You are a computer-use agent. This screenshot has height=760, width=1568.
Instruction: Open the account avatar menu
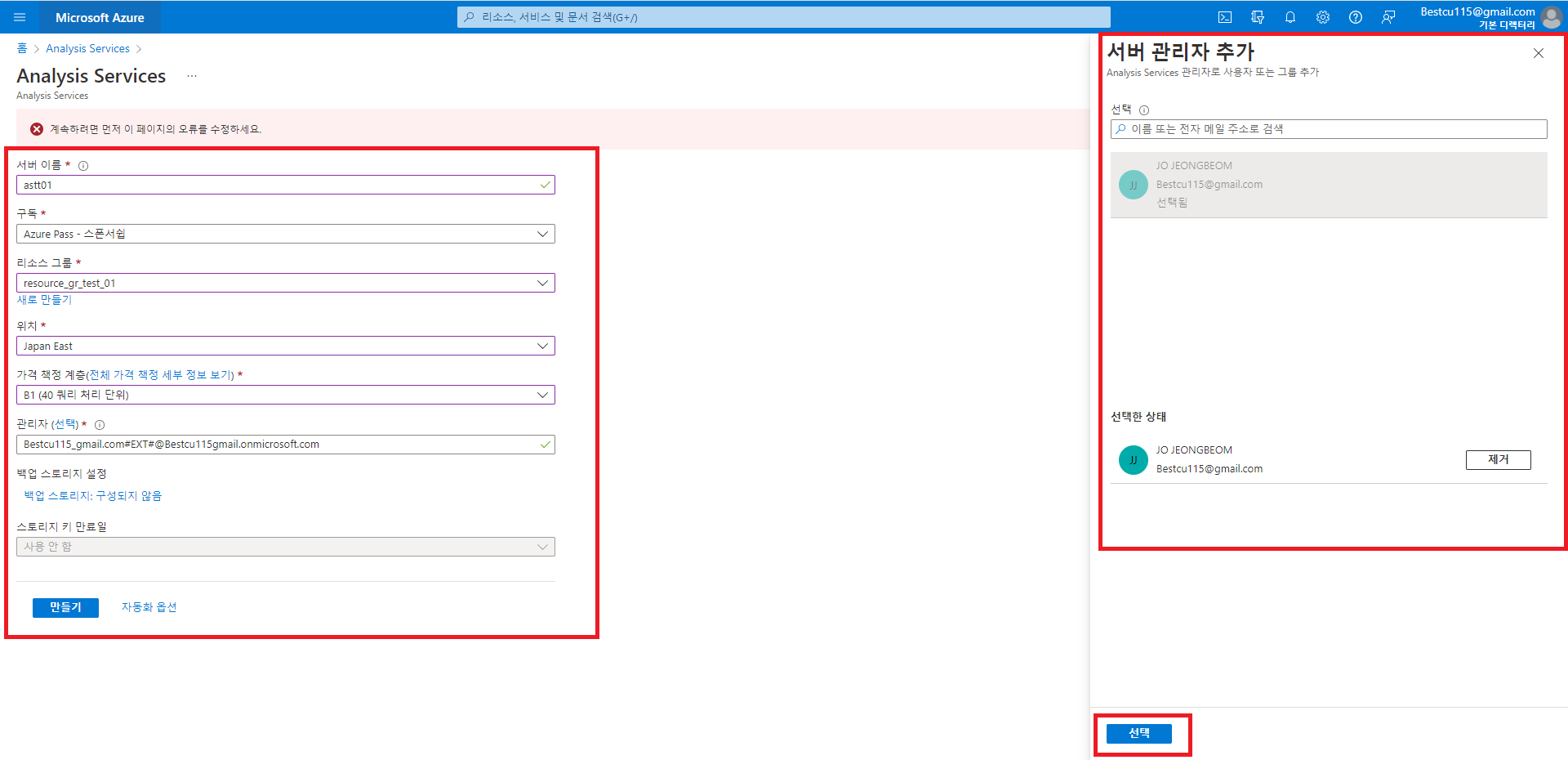click(x=1552, y=17)
